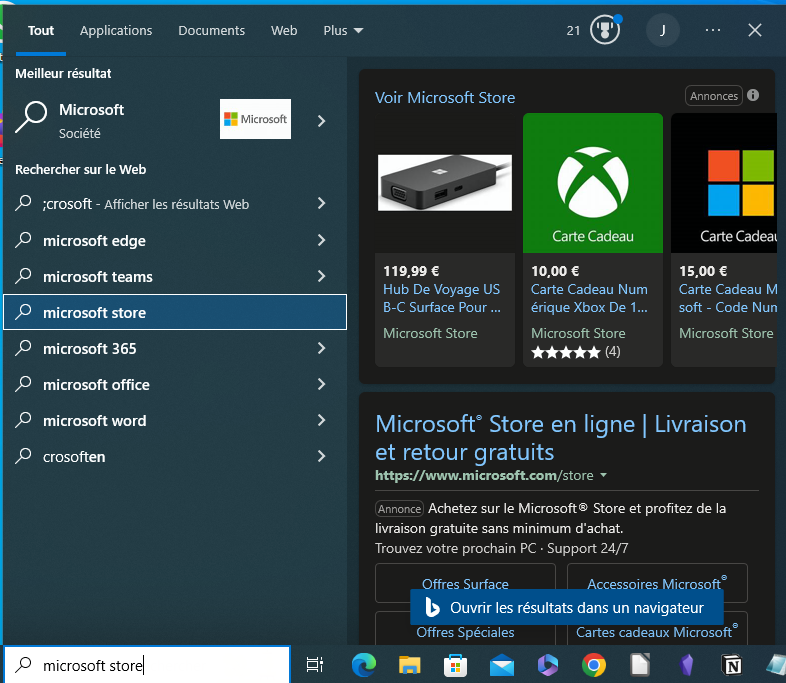Switch to the Web tab
Viewport: 786px width, 683px height.
(x=284, y=31)
